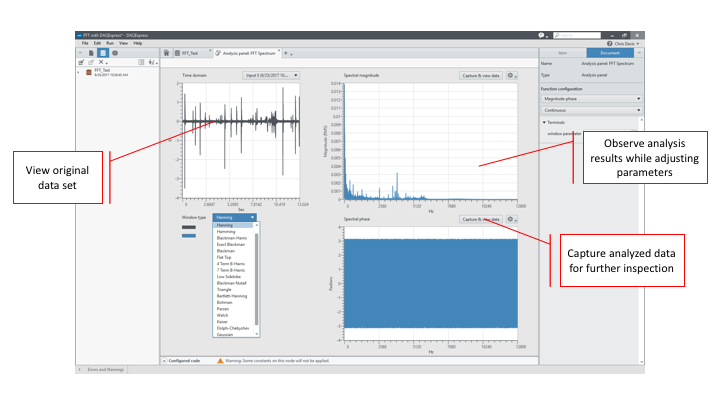This screenshot has height=405, width=720.
Task: Open the Spectral phase gear settings
Action: 511,219
